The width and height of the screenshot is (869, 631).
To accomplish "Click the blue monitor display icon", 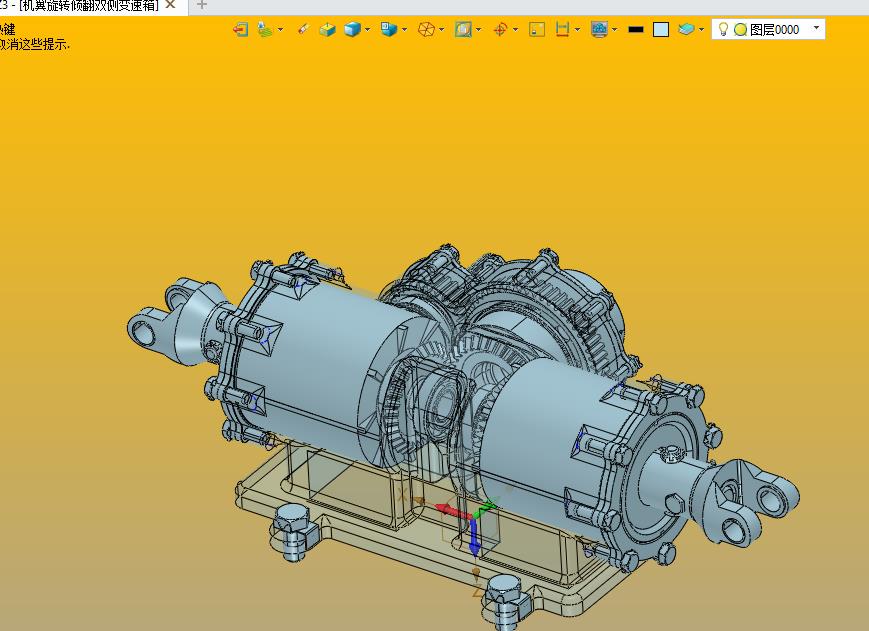I will (599, 29).
